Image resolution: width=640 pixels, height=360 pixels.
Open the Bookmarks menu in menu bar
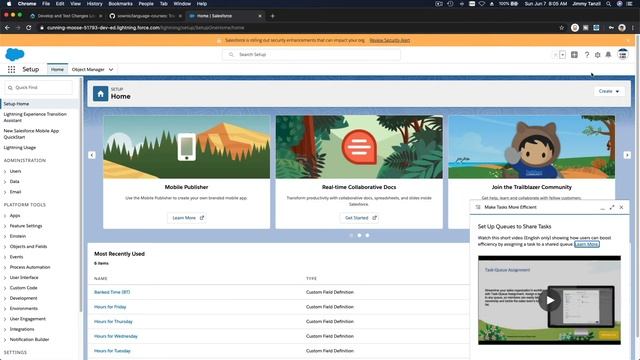(x=120, y=4)
